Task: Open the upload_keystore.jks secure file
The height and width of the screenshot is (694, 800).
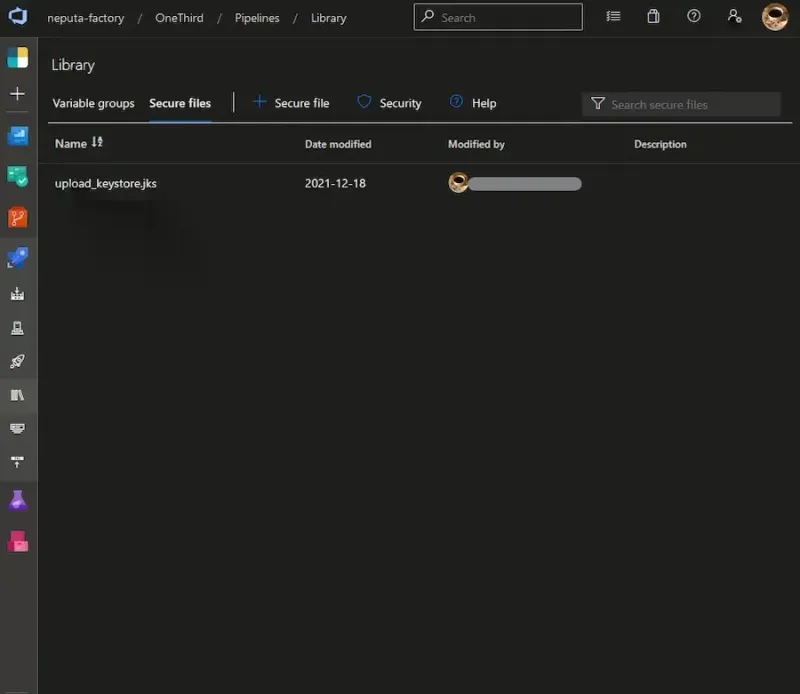Action: point(105,183)
